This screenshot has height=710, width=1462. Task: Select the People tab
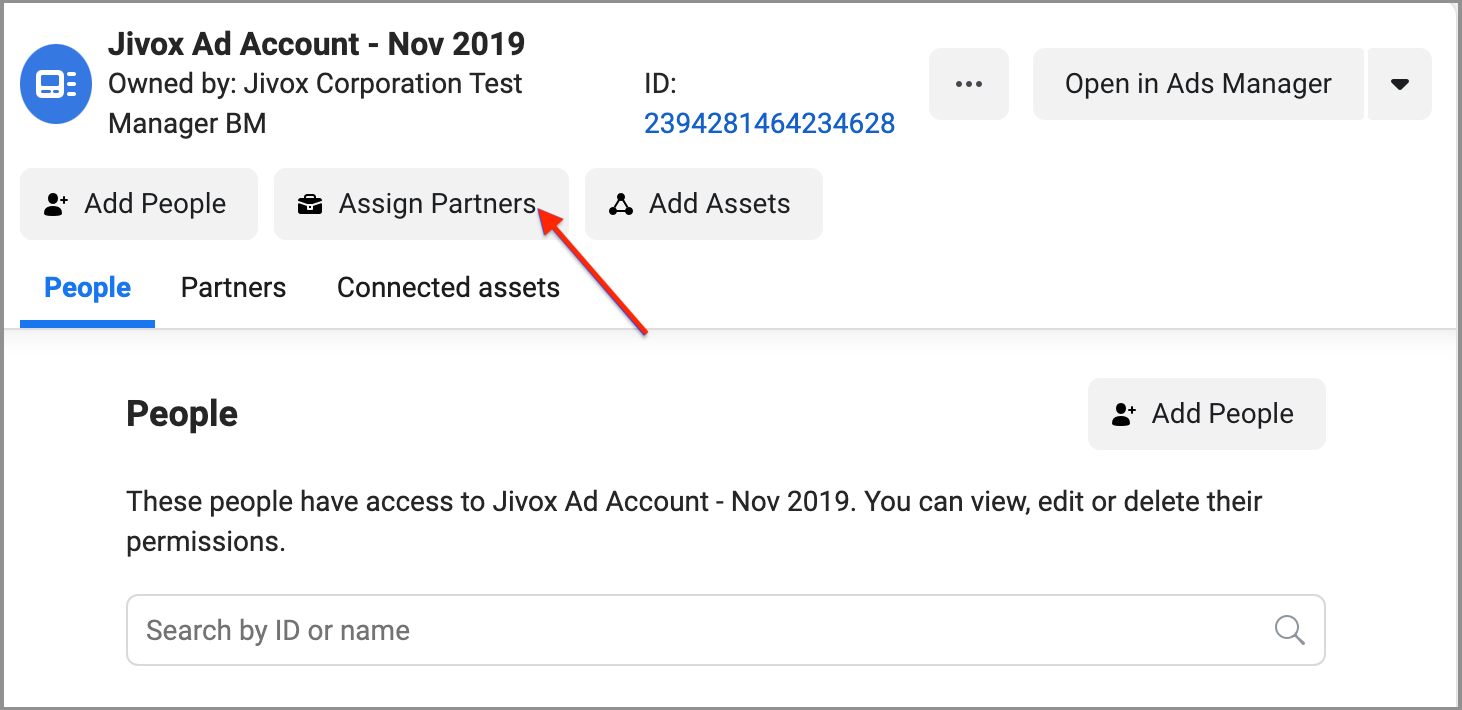tap(88, 288)
